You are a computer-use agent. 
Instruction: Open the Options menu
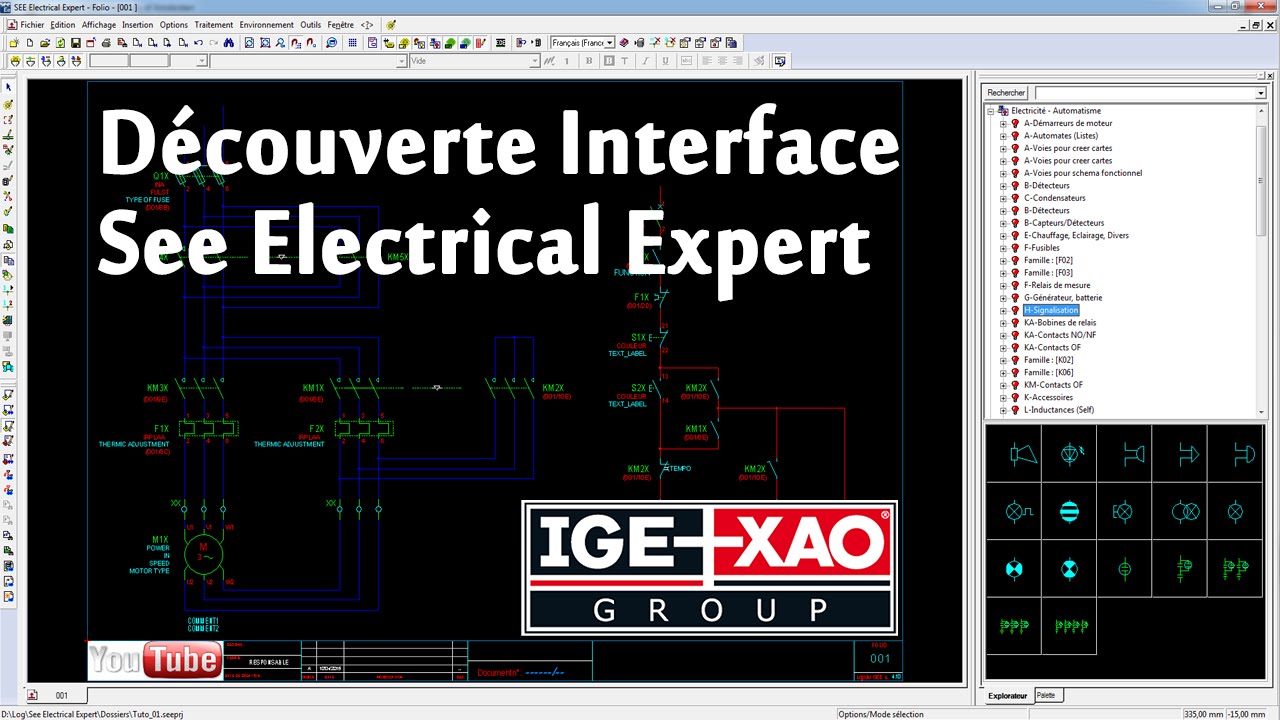click(x=174, y=24)
